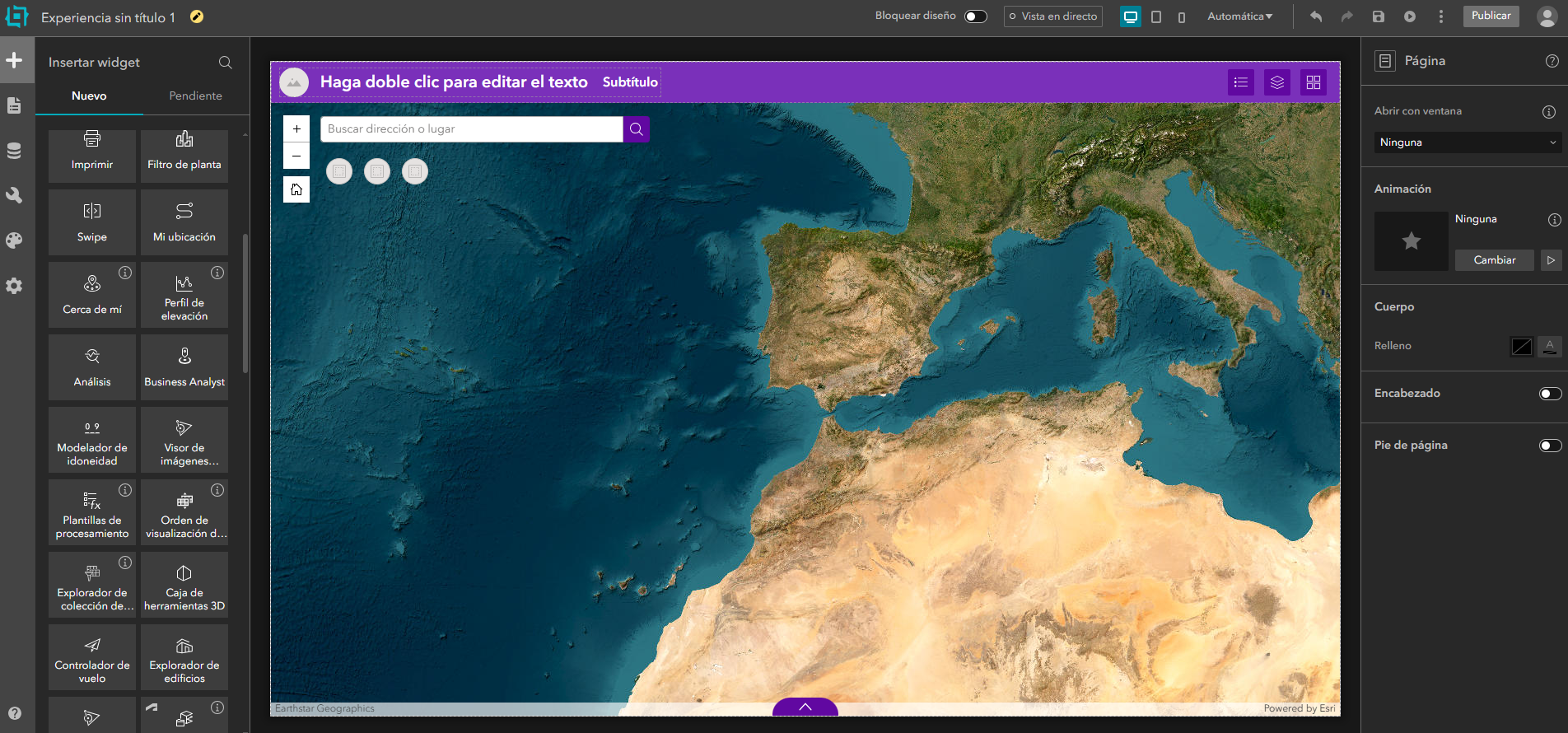Open the Data panel in left sidebar
Image resolution: width=1568 pixels, height=733 pixels.
pyautogui.click(x=14, y=151)
